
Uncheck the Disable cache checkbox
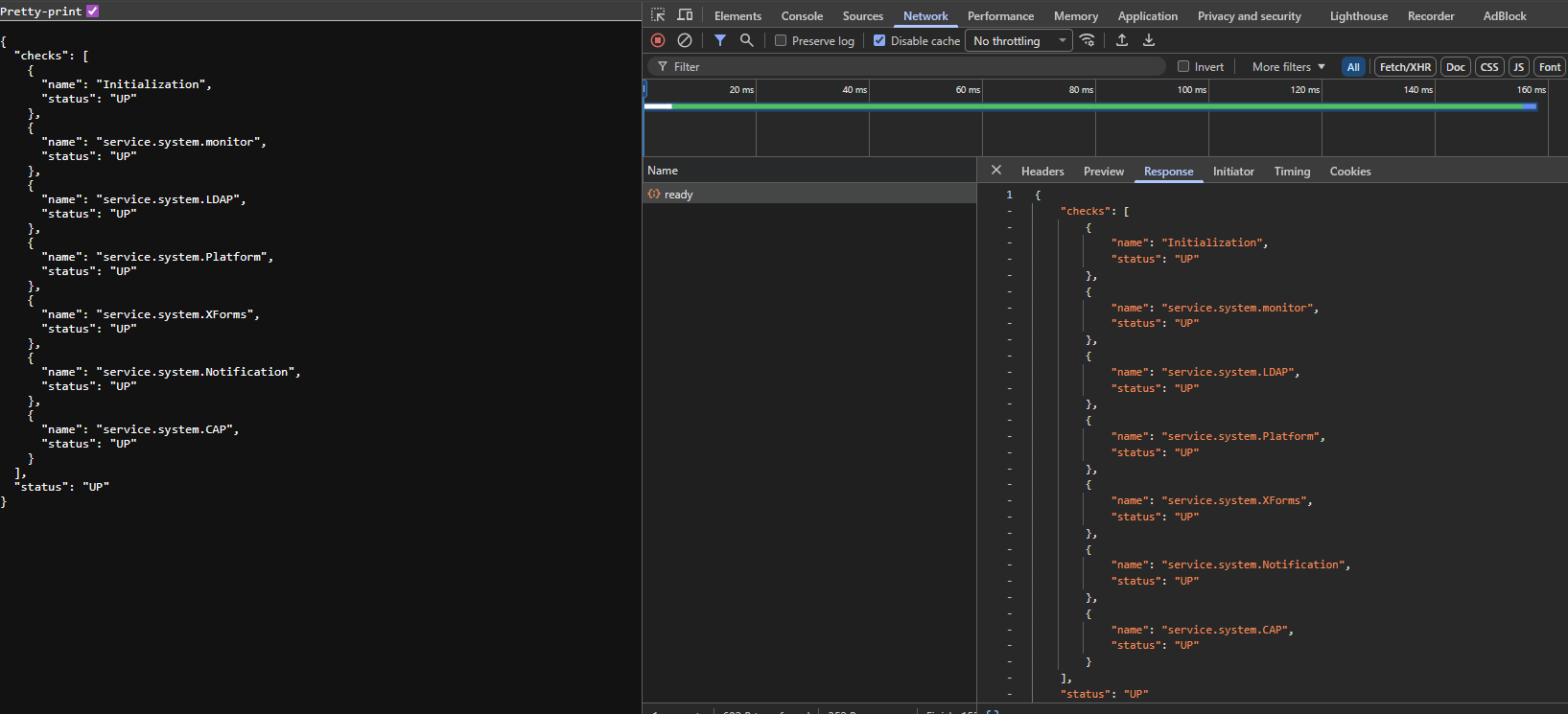click(x=879, y=41)
